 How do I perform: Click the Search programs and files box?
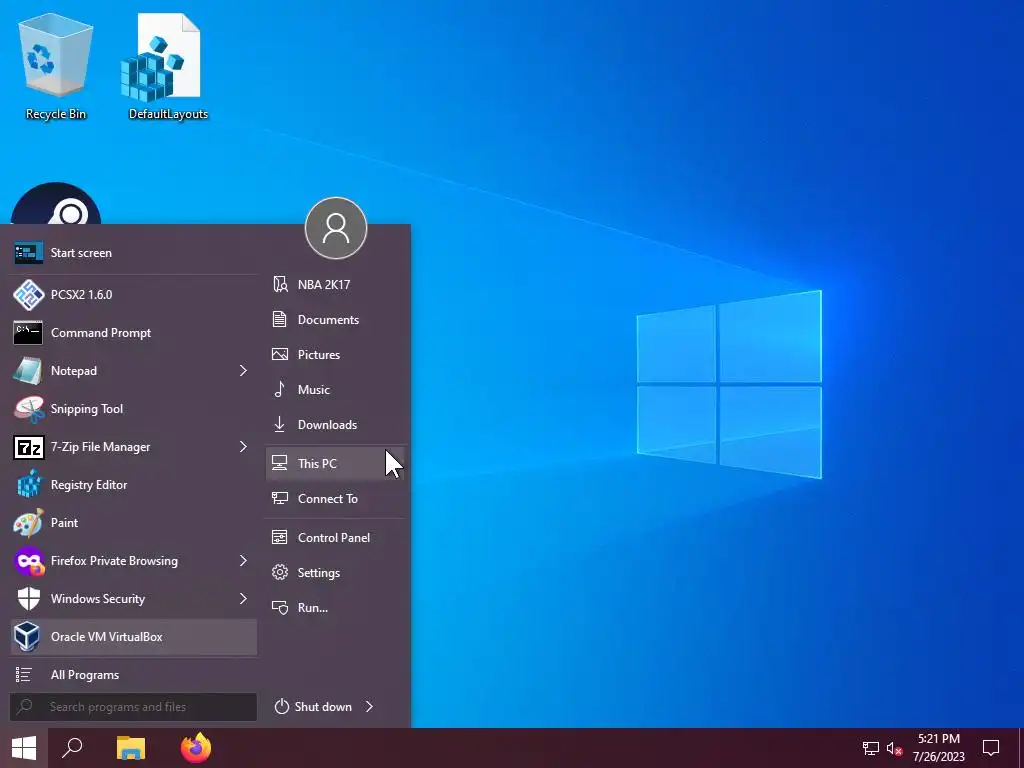point(133,707)
